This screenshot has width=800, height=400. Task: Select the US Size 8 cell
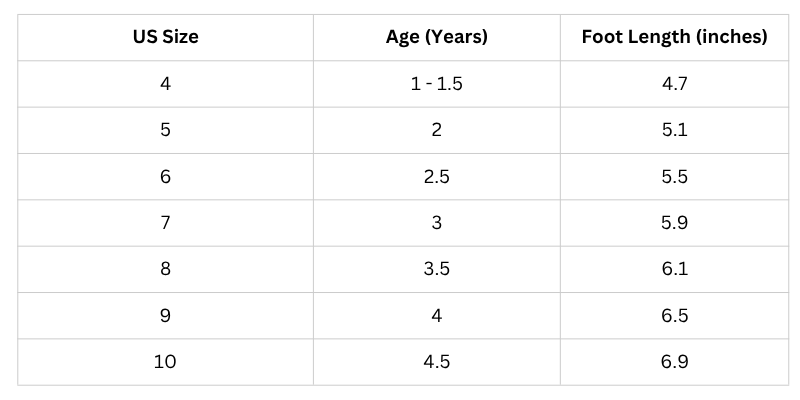click(165, 269)
